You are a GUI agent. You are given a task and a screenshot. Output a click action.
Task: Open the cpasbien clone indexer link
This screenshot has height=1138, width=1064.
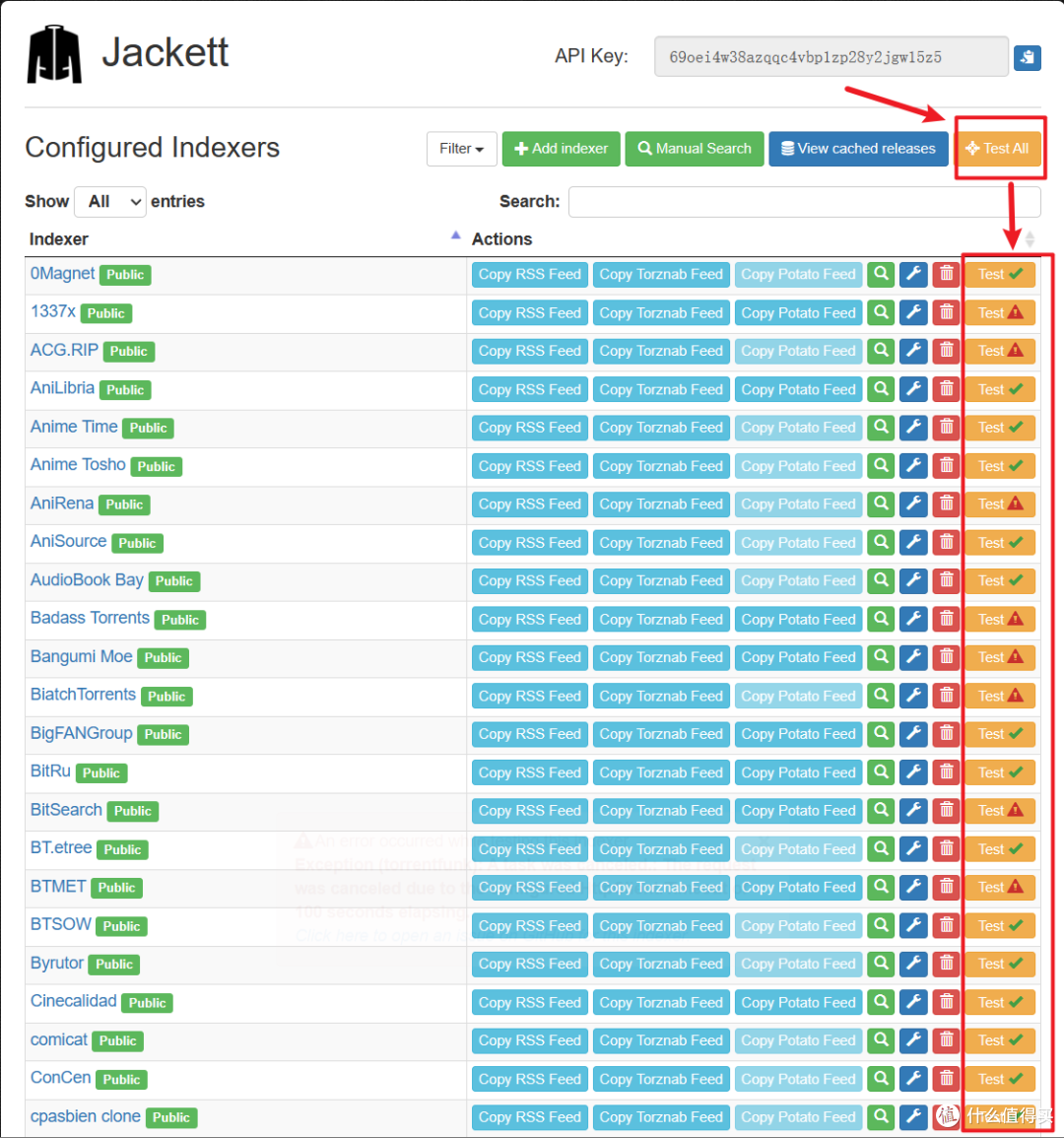point(86,1116)
